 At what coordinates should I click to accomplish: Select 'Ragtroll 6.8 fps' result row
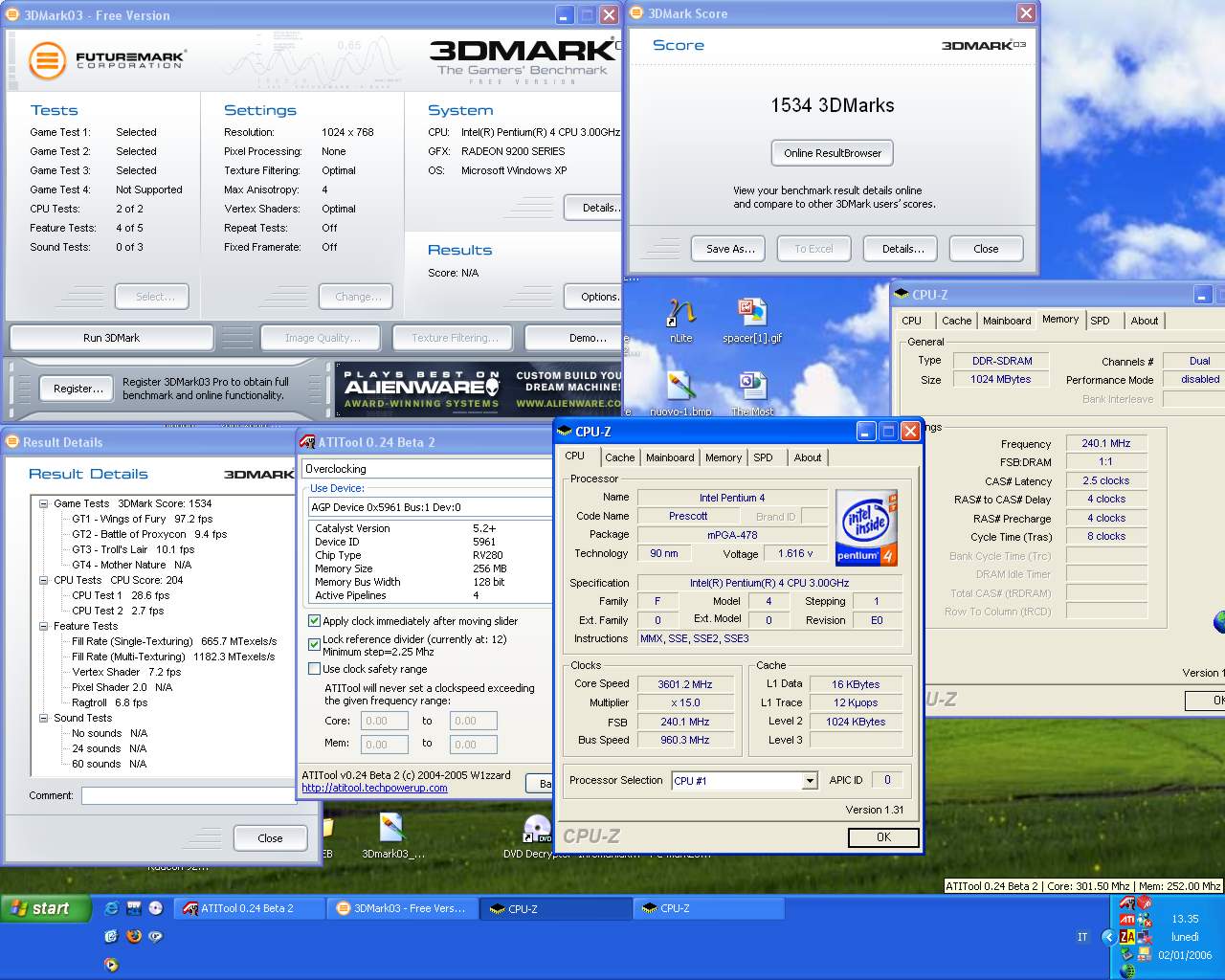click(x=109, y=702)
